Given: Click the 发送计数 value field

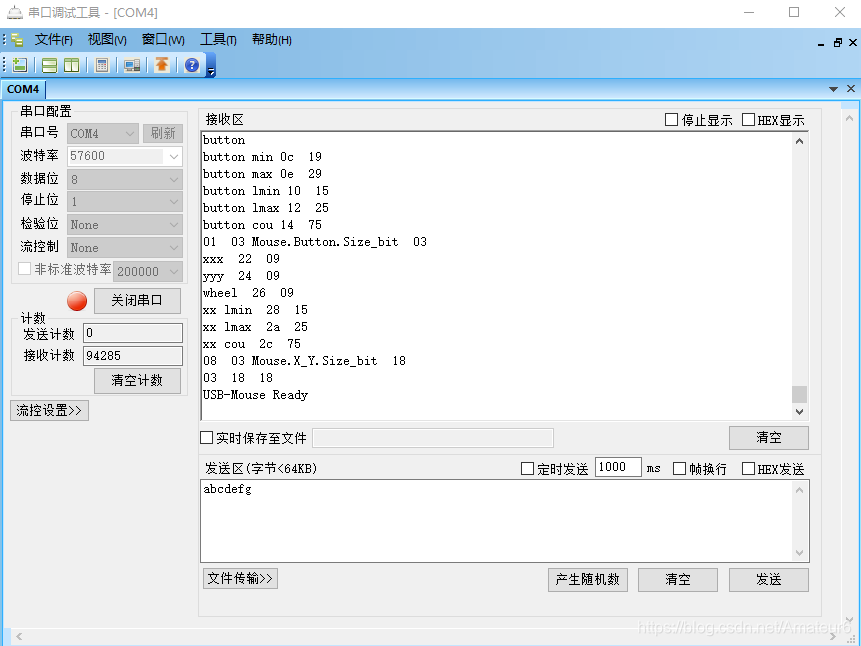Looking at the screenshot, I should (x=133, y=333).
